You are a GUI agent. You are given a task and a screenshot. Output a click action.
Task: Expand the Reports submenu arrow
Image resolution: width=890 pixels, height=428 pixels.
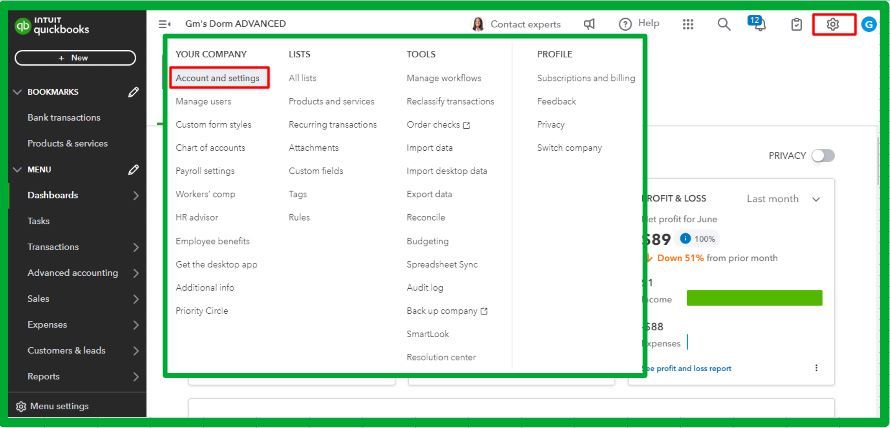click(x=136, y=376)
